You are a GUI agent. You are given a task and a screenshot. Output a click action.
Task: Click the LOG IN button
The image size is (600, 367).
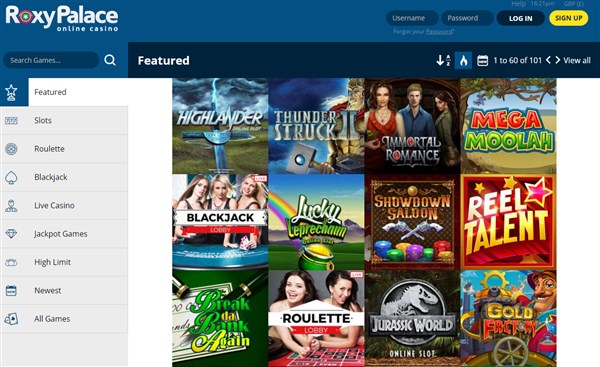coord(520,18)
